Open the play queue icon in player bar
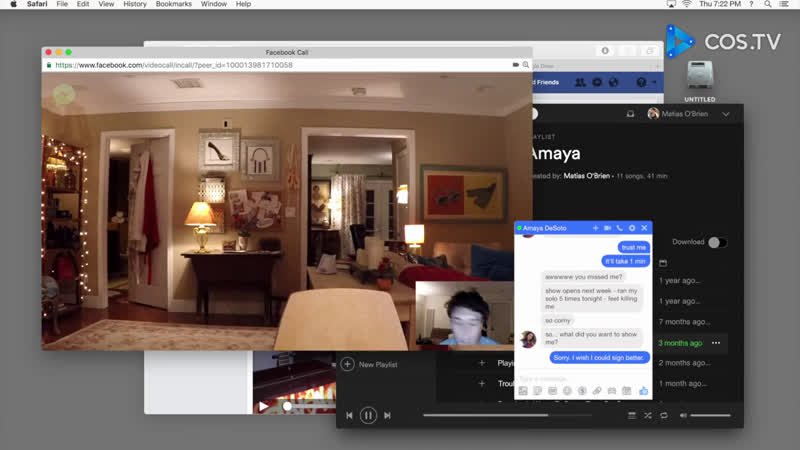 click(x=632, y=416)
